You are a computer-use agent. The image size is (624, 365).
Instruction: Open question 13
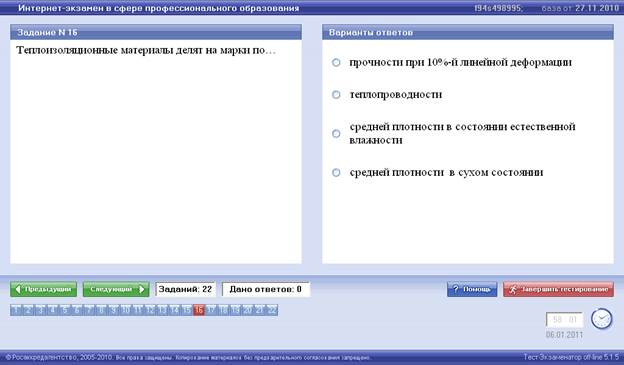point(162,310)
